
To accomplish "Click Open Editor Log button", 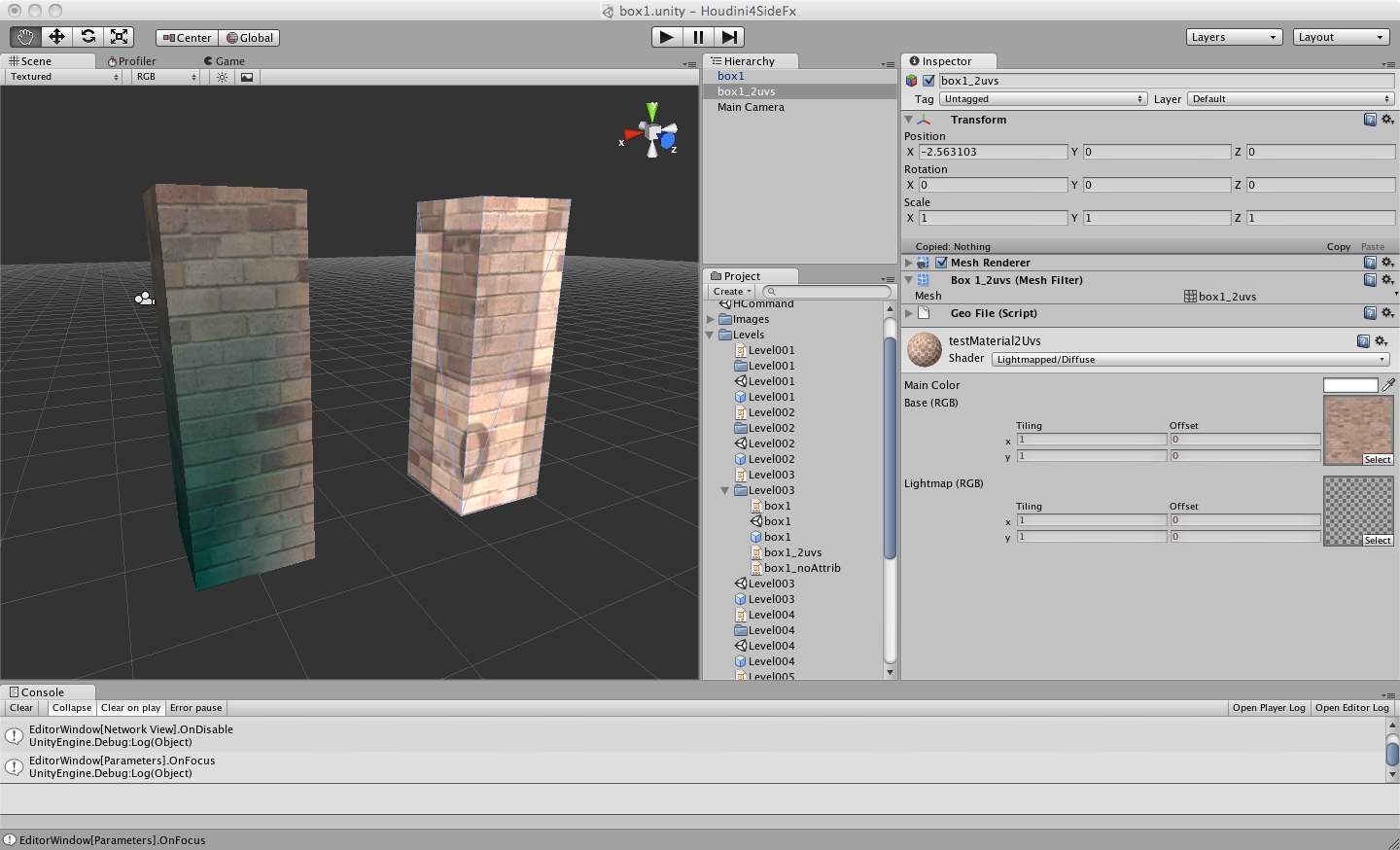I will click(x=1351, y=708).
